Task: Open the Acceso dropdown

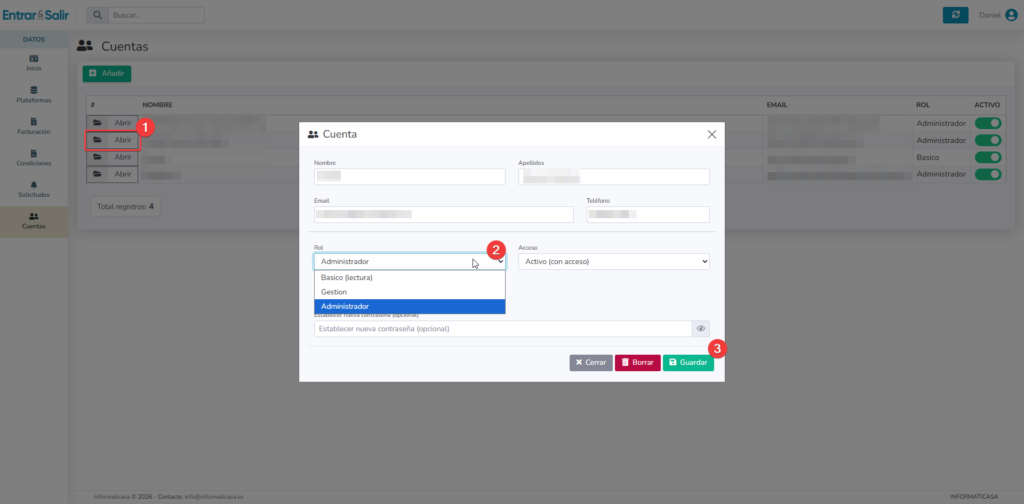Action: pyautogui.click(x=614, y=262)
